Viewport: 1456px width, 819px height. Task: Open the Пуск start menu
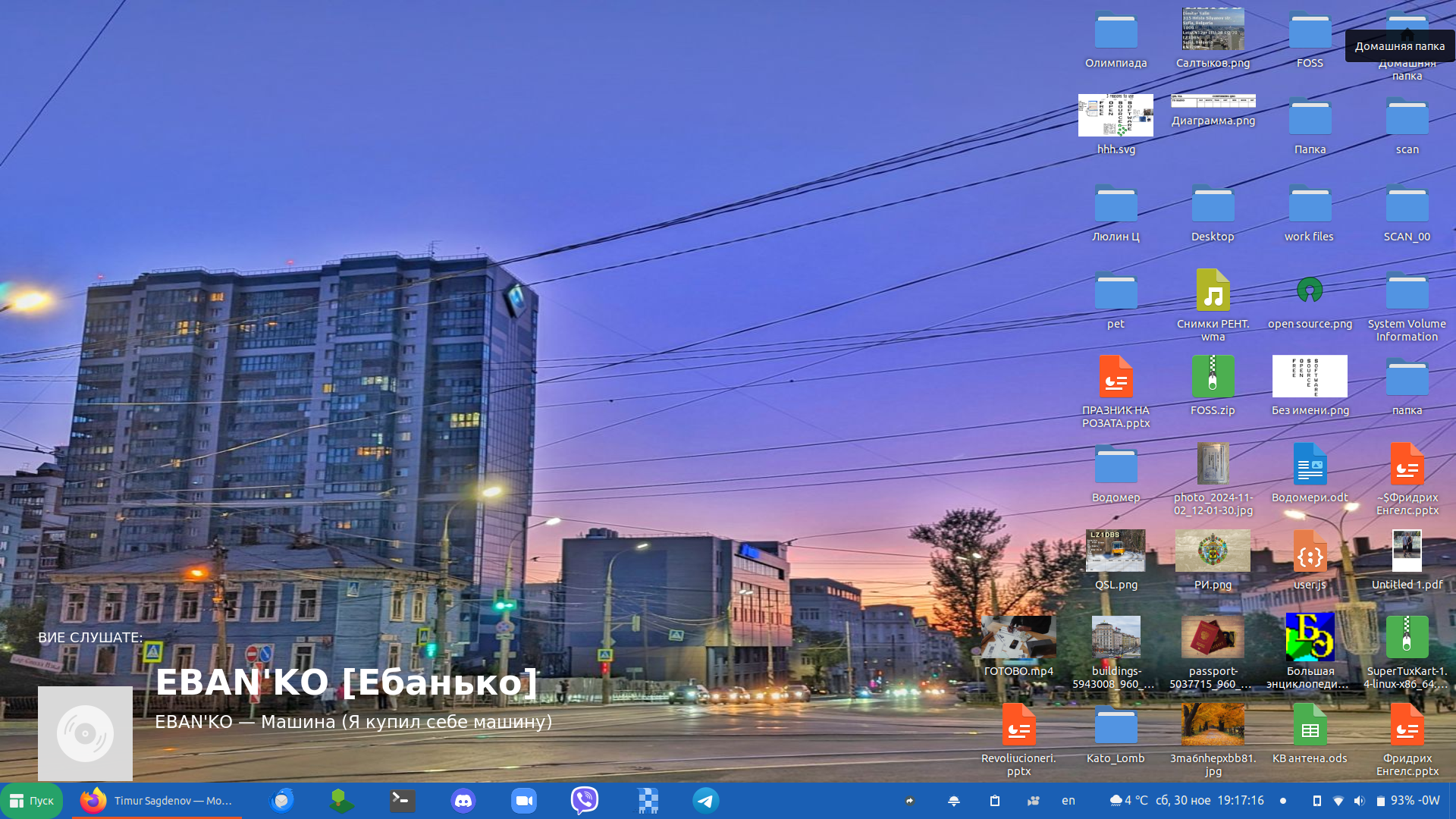click(32, 801)
